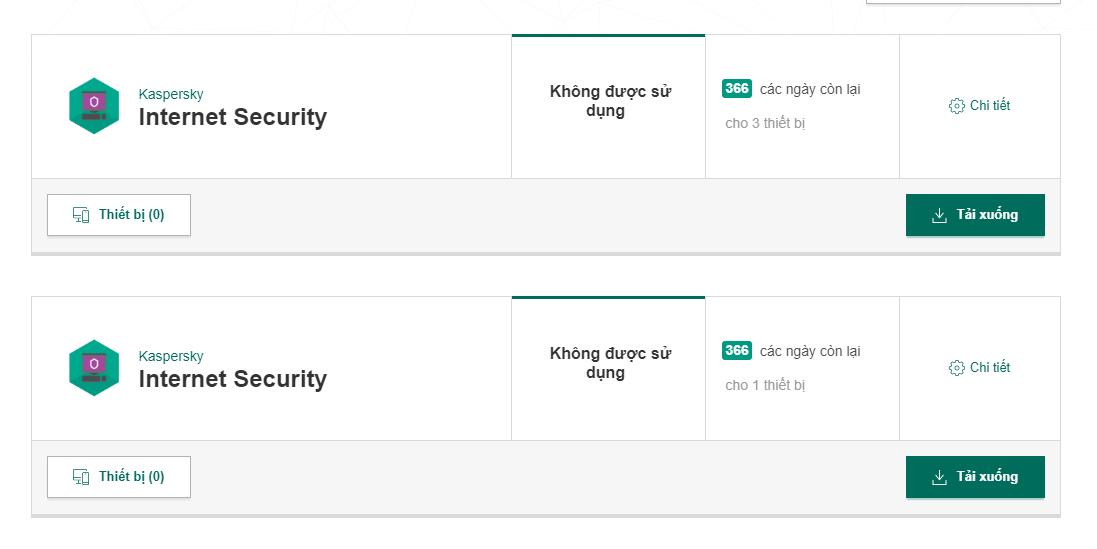The image size is (1097, 549).
Task: Select "Không được sử dụng" status in first card
Action: (609, 101)
